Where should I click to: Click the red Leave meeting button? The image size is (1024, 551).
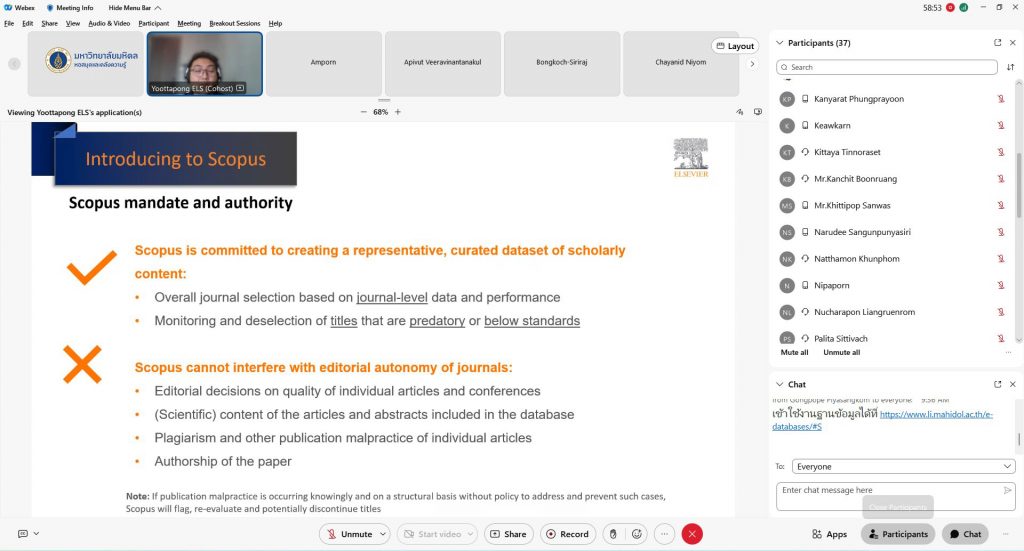click(692, 534)
